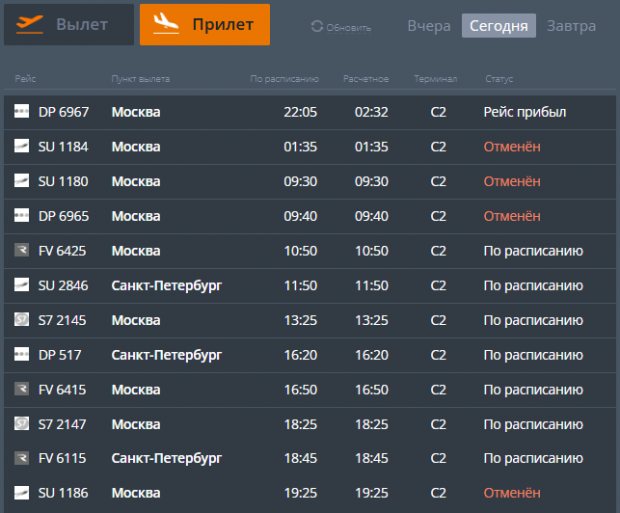Click the airline logo for DP 517
The width and height of the screenshot is (620, 513).
(22, 354)
